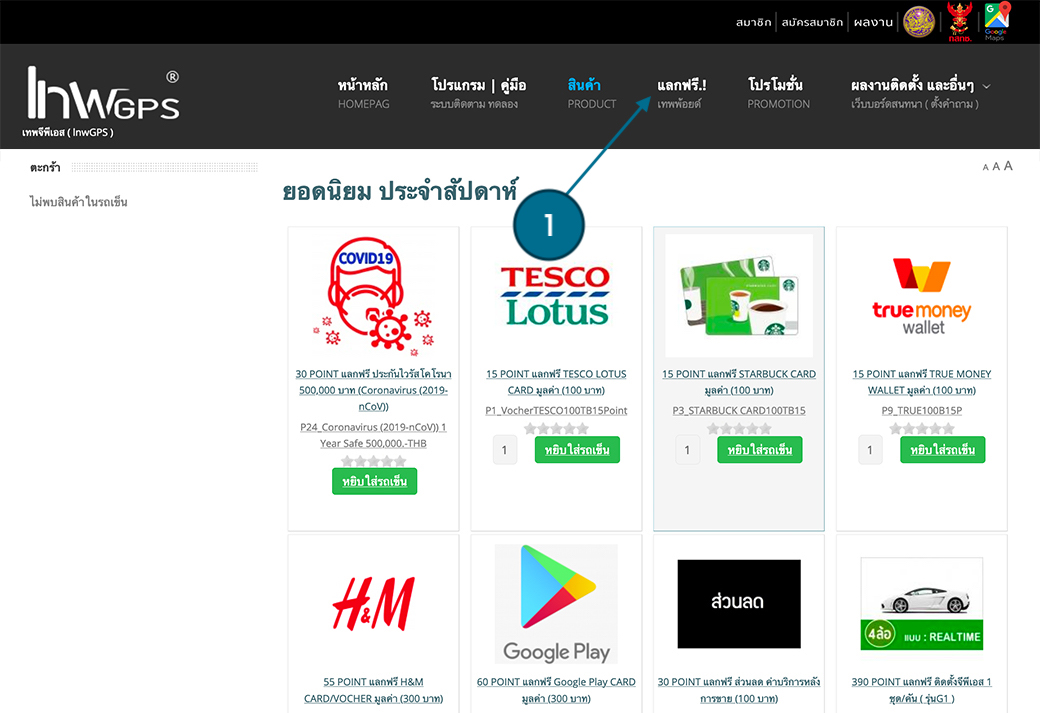Click the สมัครสมาชิก register link
This screenshot has width=1040, height=713.
pyautogui.click(x=811, y=21)
